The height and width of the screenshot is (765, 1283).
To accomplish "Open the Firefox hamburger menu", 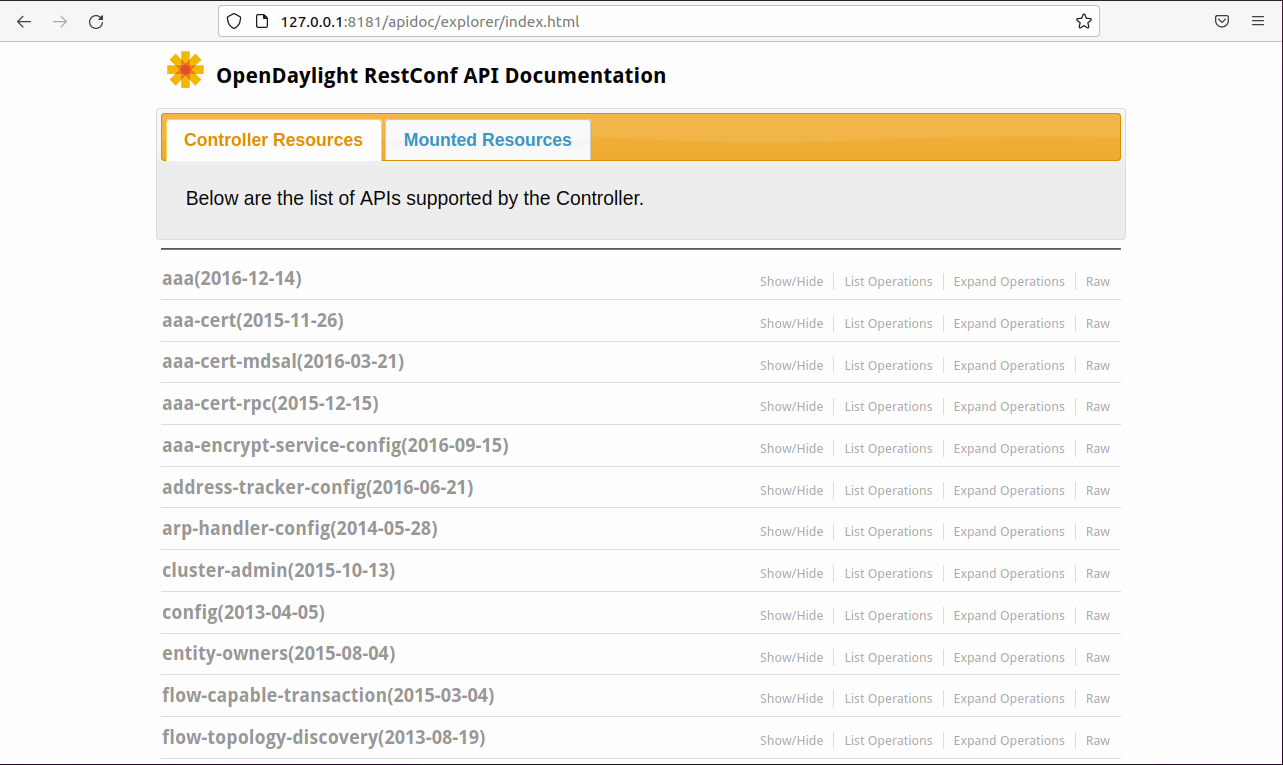I will tap(1258, 21).
